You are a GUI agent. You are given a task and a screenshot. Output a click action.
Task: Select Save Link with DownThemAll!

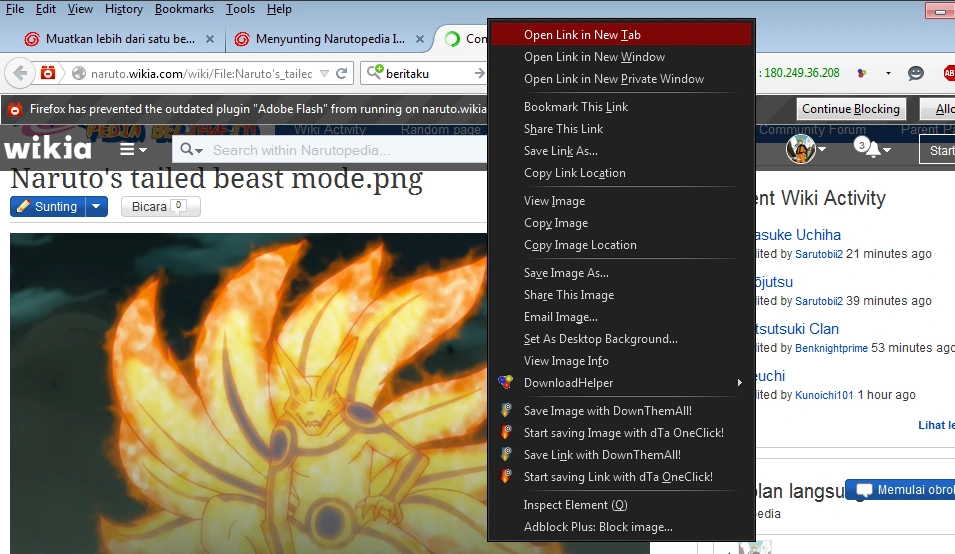(x=621, y=454)
